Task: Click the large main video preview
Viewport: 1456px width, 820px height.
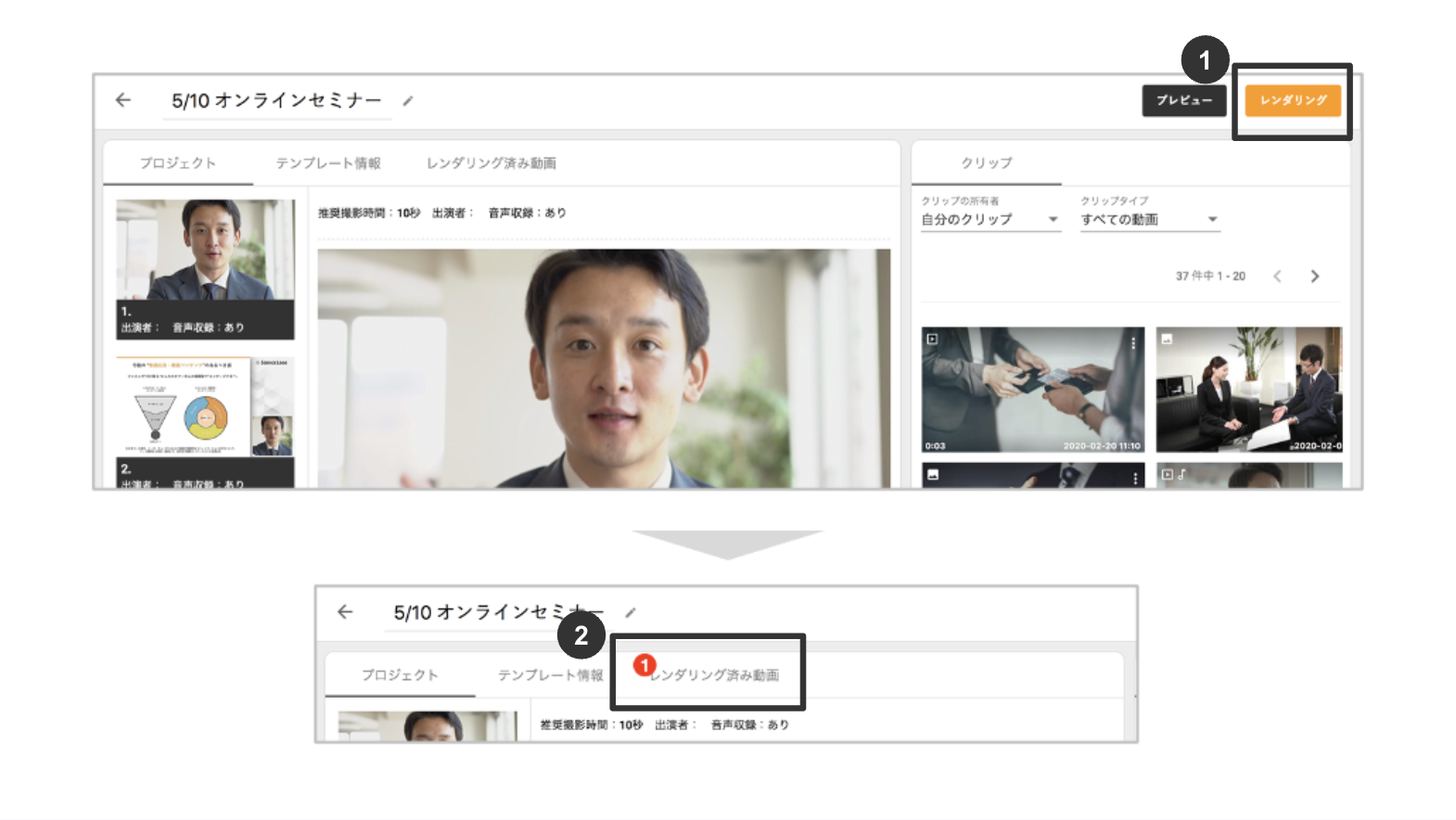Action: [604, 368]
